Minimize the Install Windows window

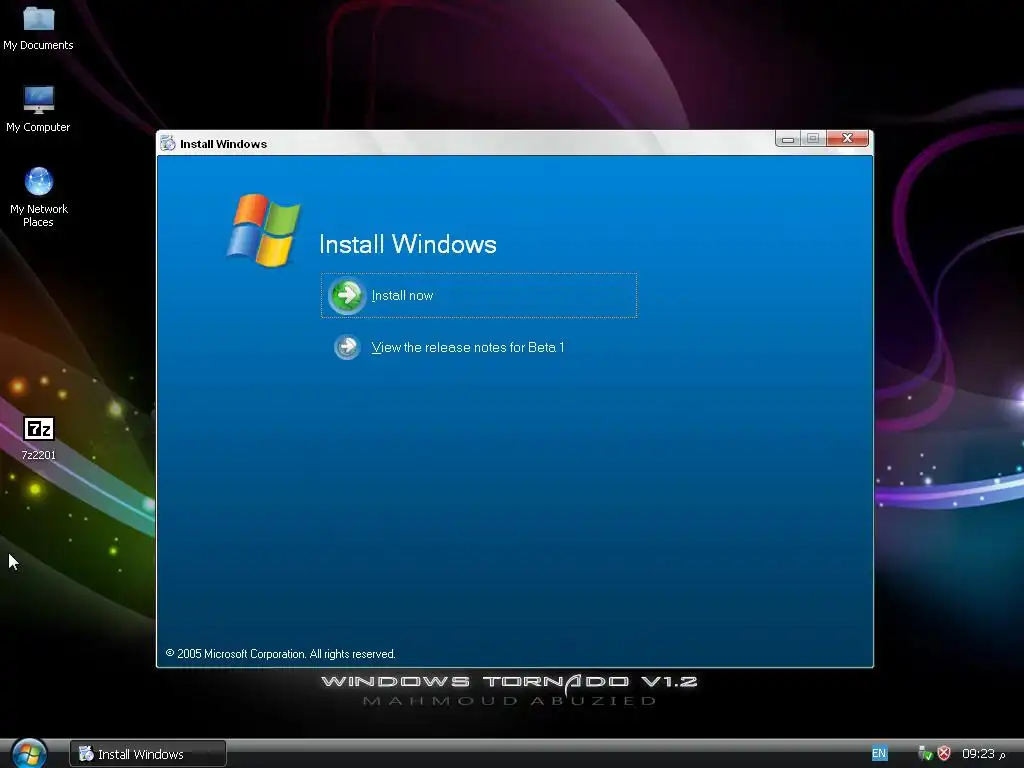coord(788,138)
